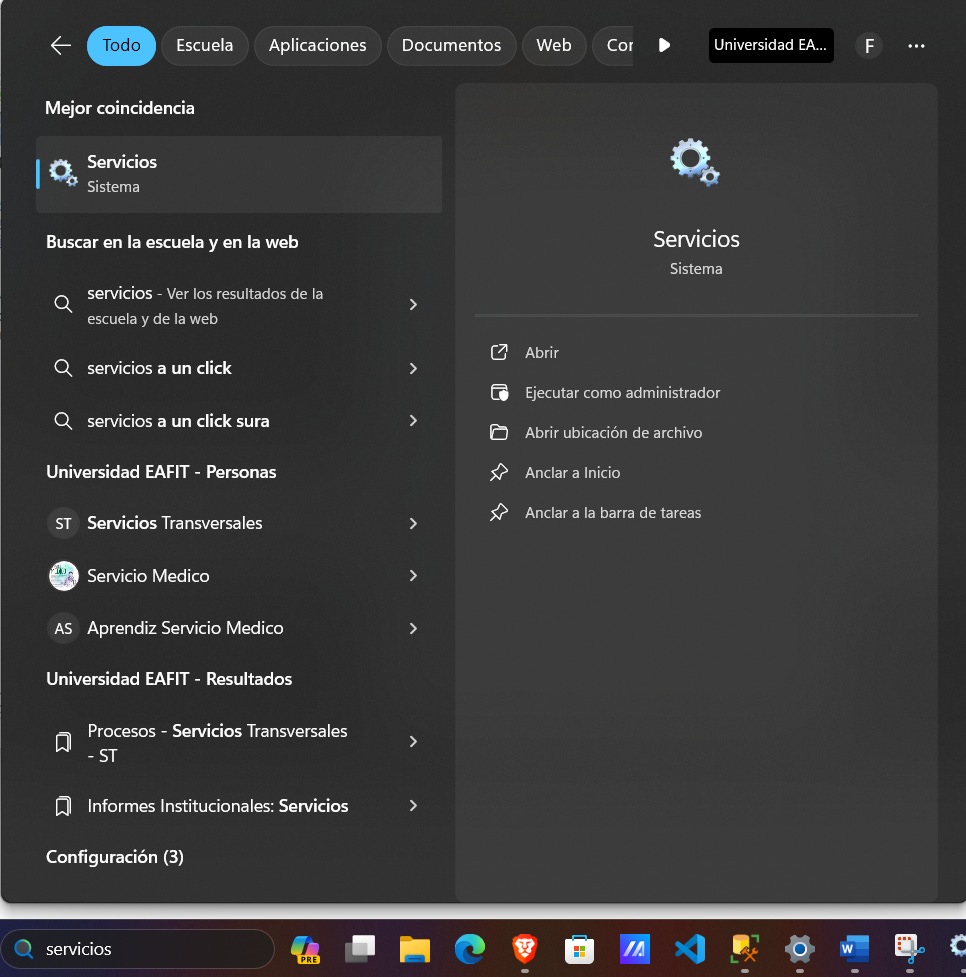Open the database tools app in taskbar
The width and height of the screenshot is (966, 977).
745,949
